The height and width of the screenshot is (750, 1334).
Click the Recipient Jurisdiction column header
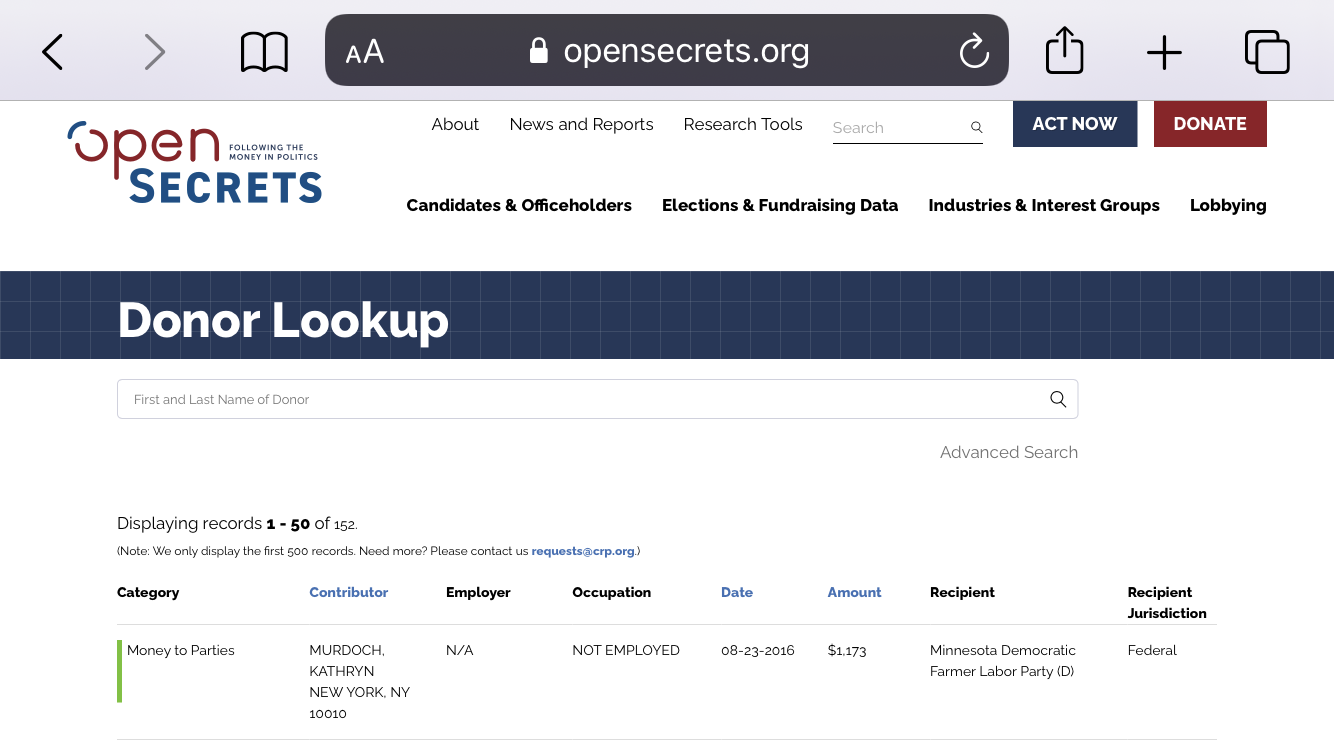tap(1167, 603)
